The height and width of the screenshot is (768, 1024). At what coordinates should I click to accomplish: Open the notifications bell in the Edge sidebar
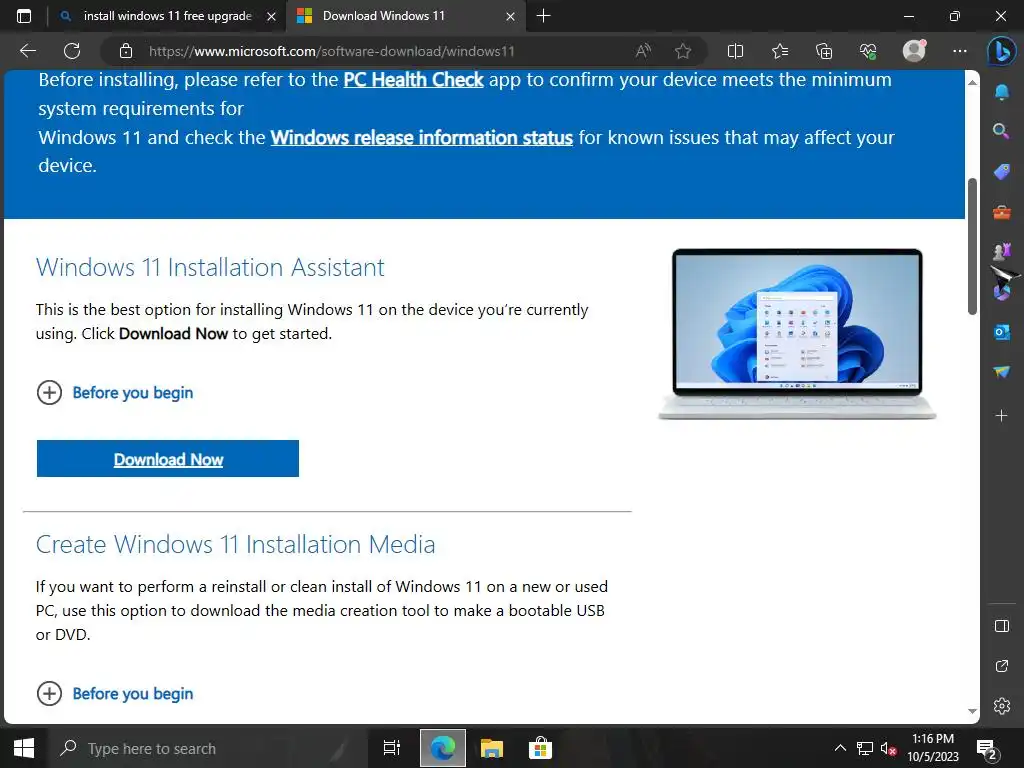click(x=1001, y=92)
